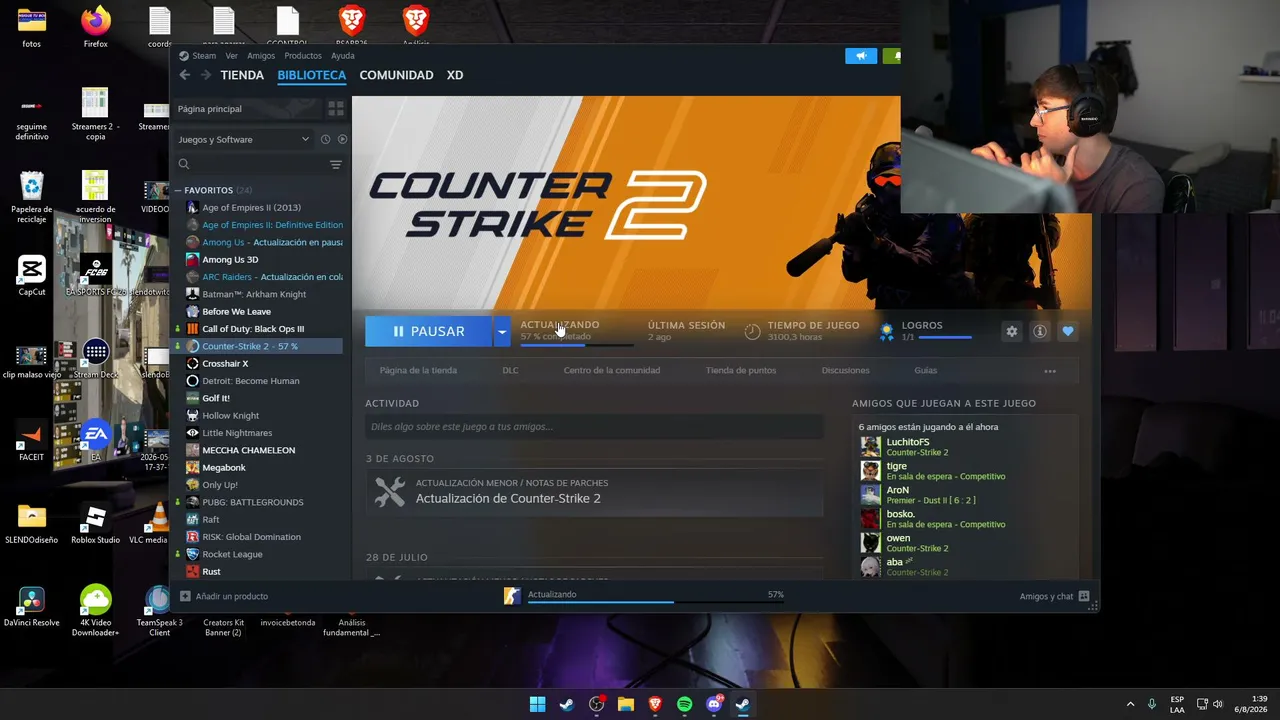Show recent activity via clock icon

325,139
